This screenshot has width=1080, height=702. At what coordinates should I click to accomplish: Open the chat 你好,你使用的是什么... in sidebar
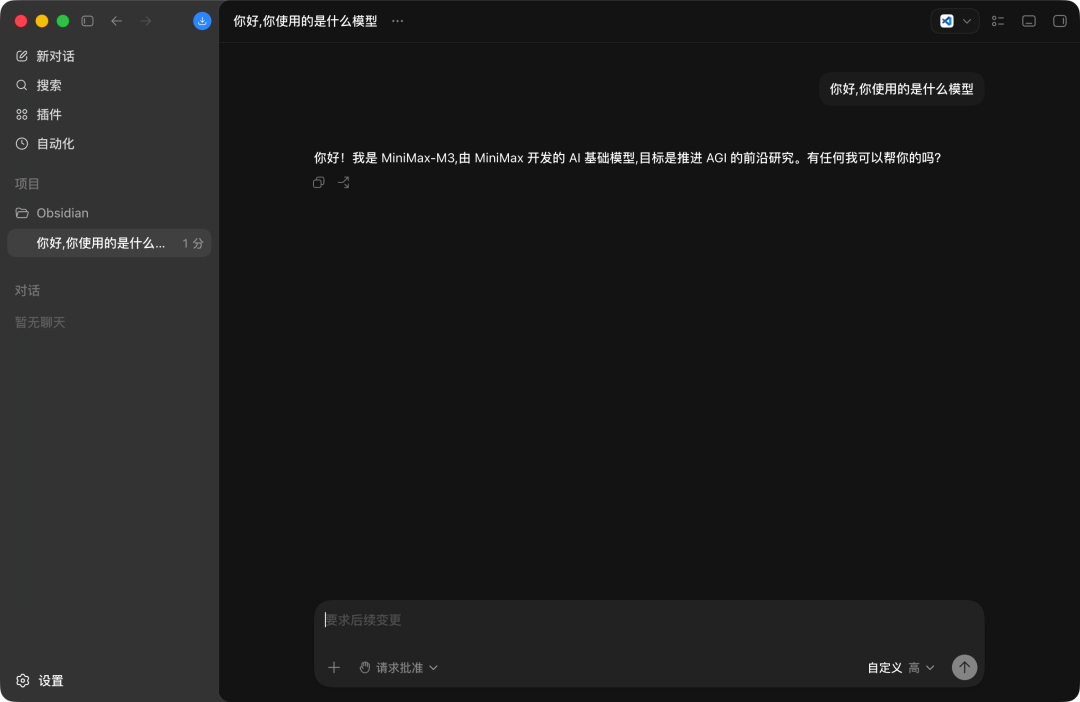click(x=110, y=242)
